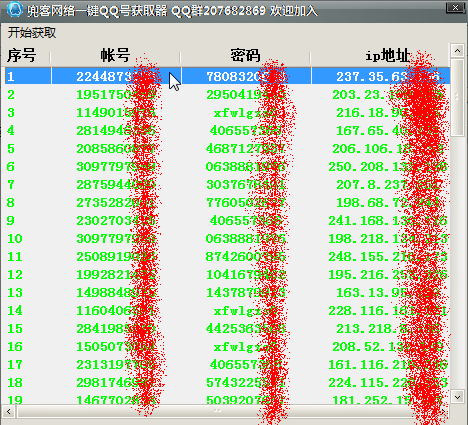Viewport: 468px width, 425px height.
Task: Click IP starting 167.65 in row 4
Action: pyautogui.click(x=388, y=131)
